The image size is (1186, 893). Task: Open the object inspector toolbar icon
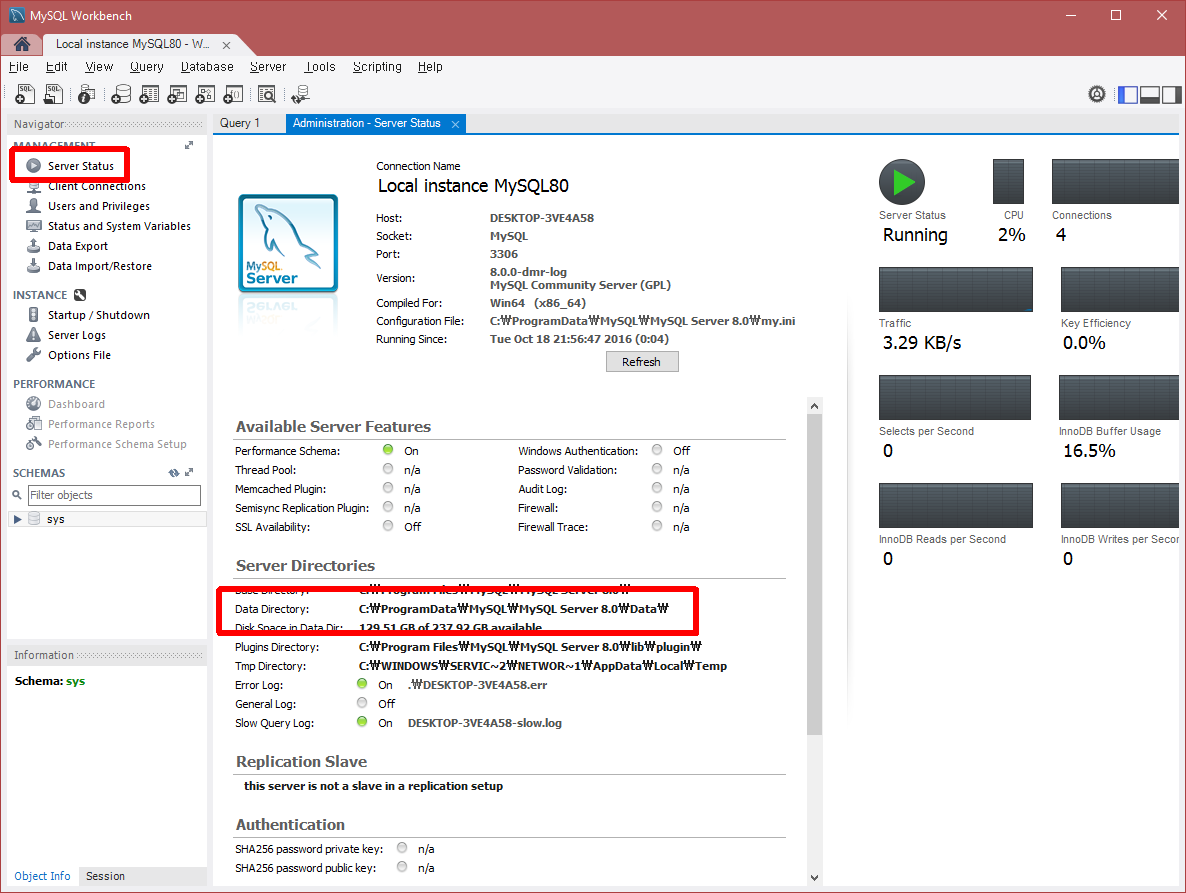[87, 94]
